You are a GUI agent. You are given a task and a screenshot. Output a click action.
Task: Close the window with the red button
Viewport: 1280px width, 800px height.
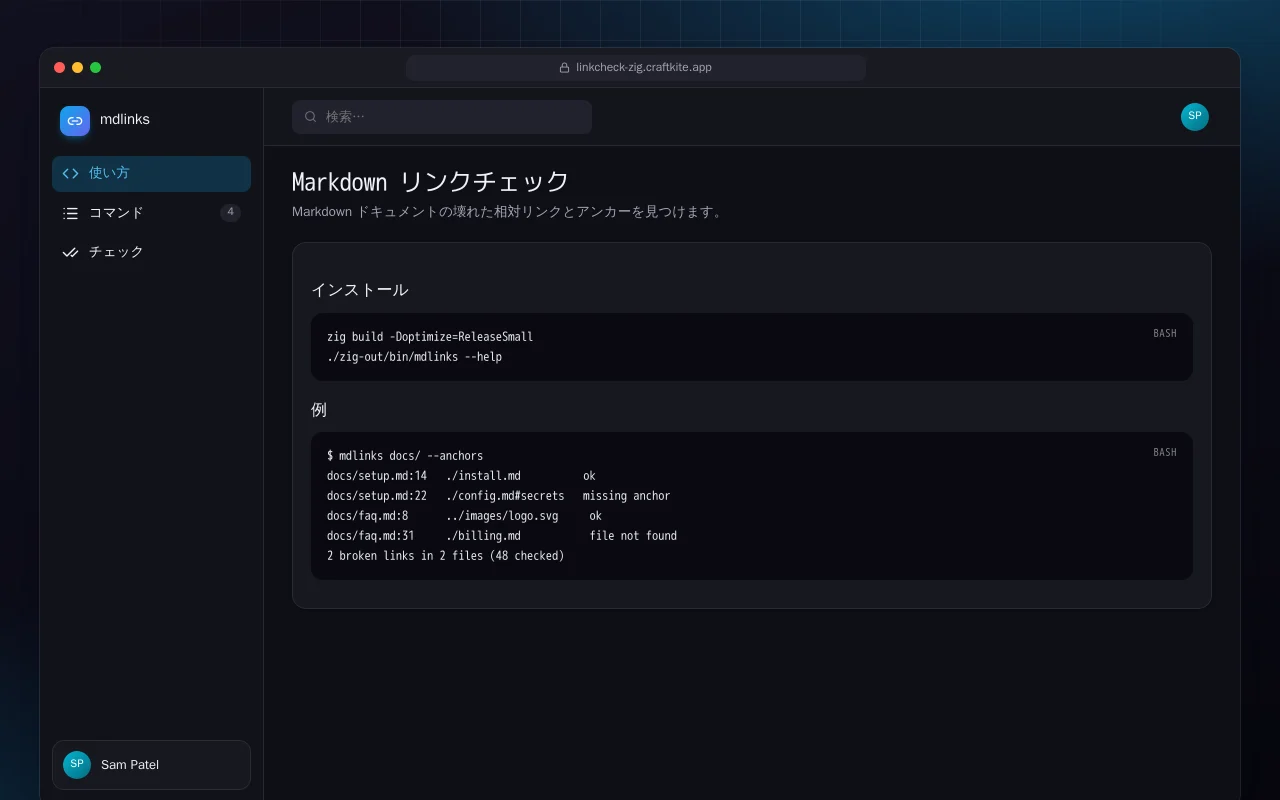[x=60, y=68]
